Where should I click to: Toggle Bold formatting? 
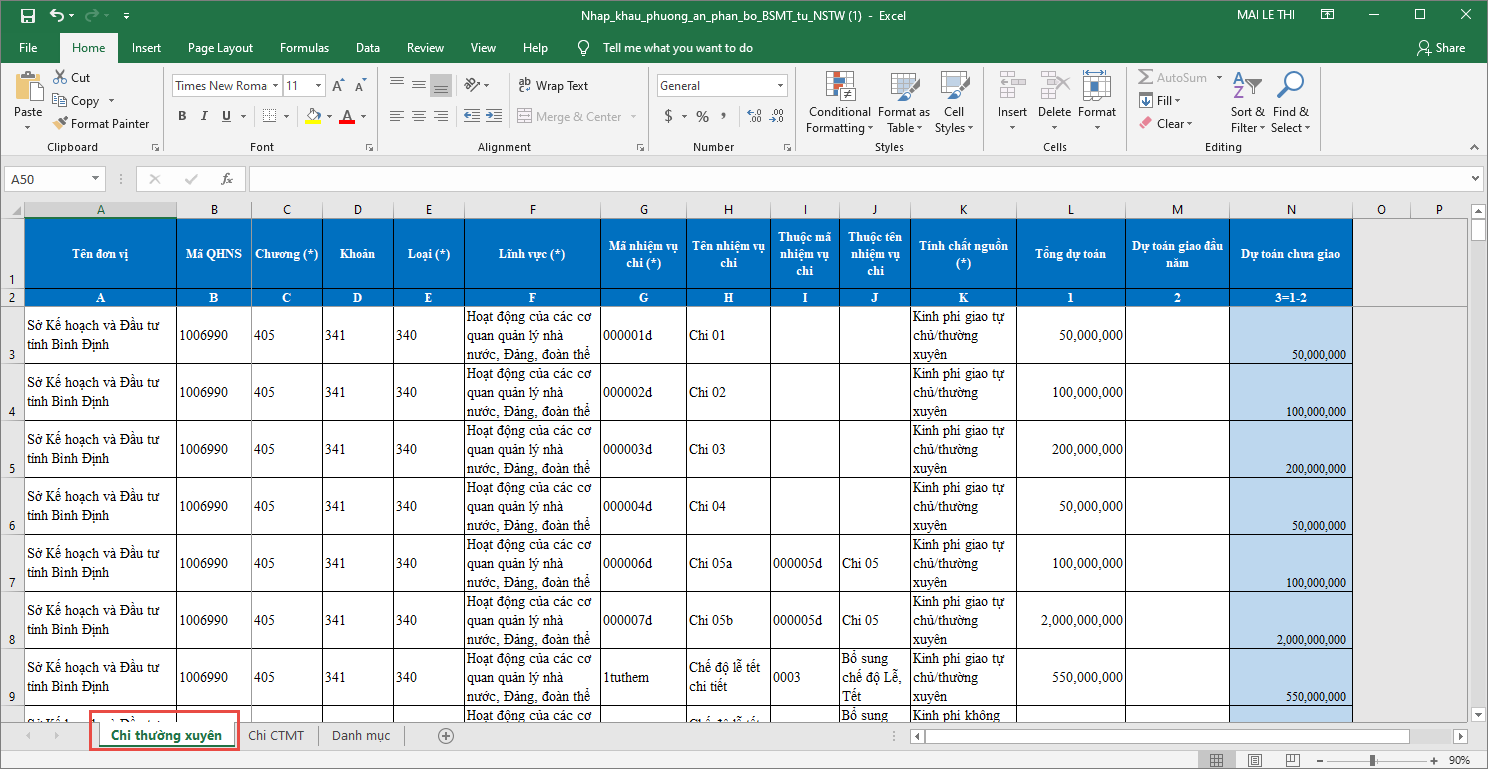click(x=182, y=116)
